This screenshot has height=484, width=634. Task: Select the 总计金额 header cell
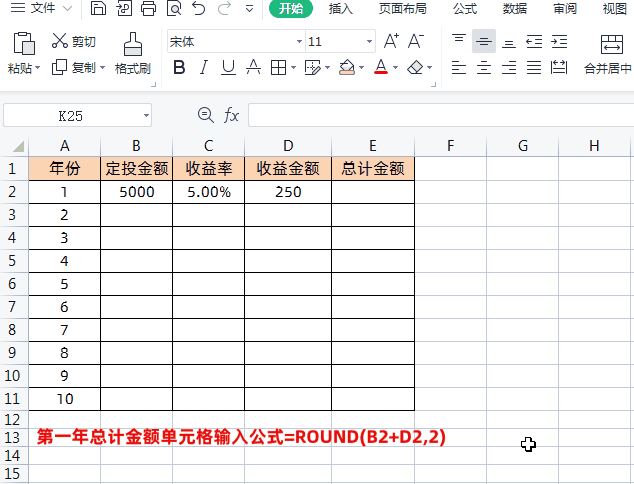point(373,168)
